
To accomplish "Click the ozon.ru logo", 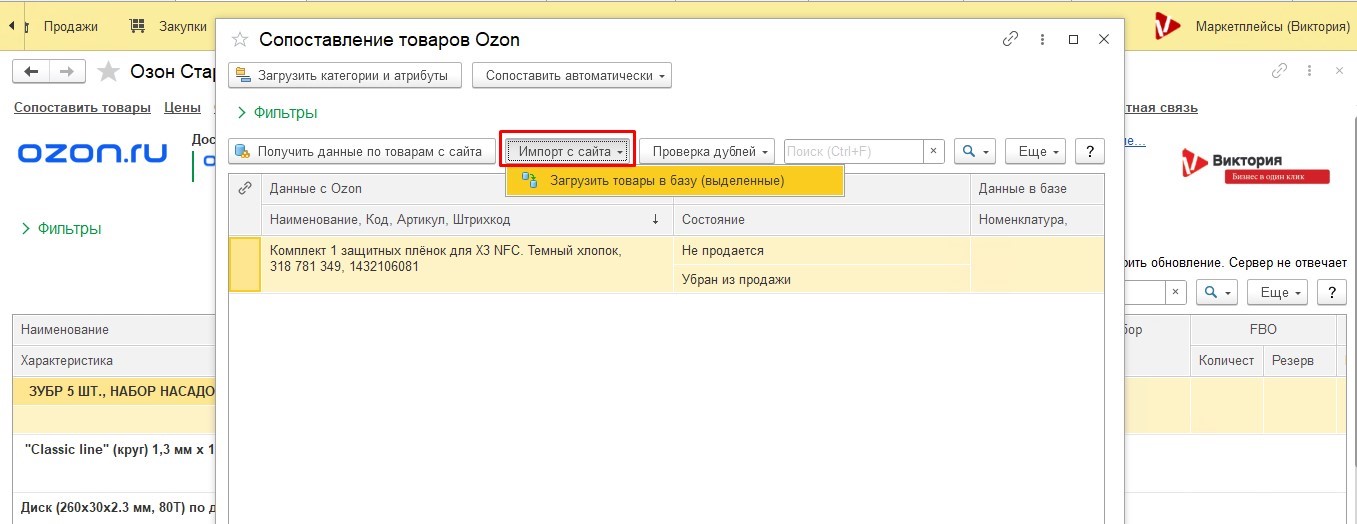I will 93,154.
